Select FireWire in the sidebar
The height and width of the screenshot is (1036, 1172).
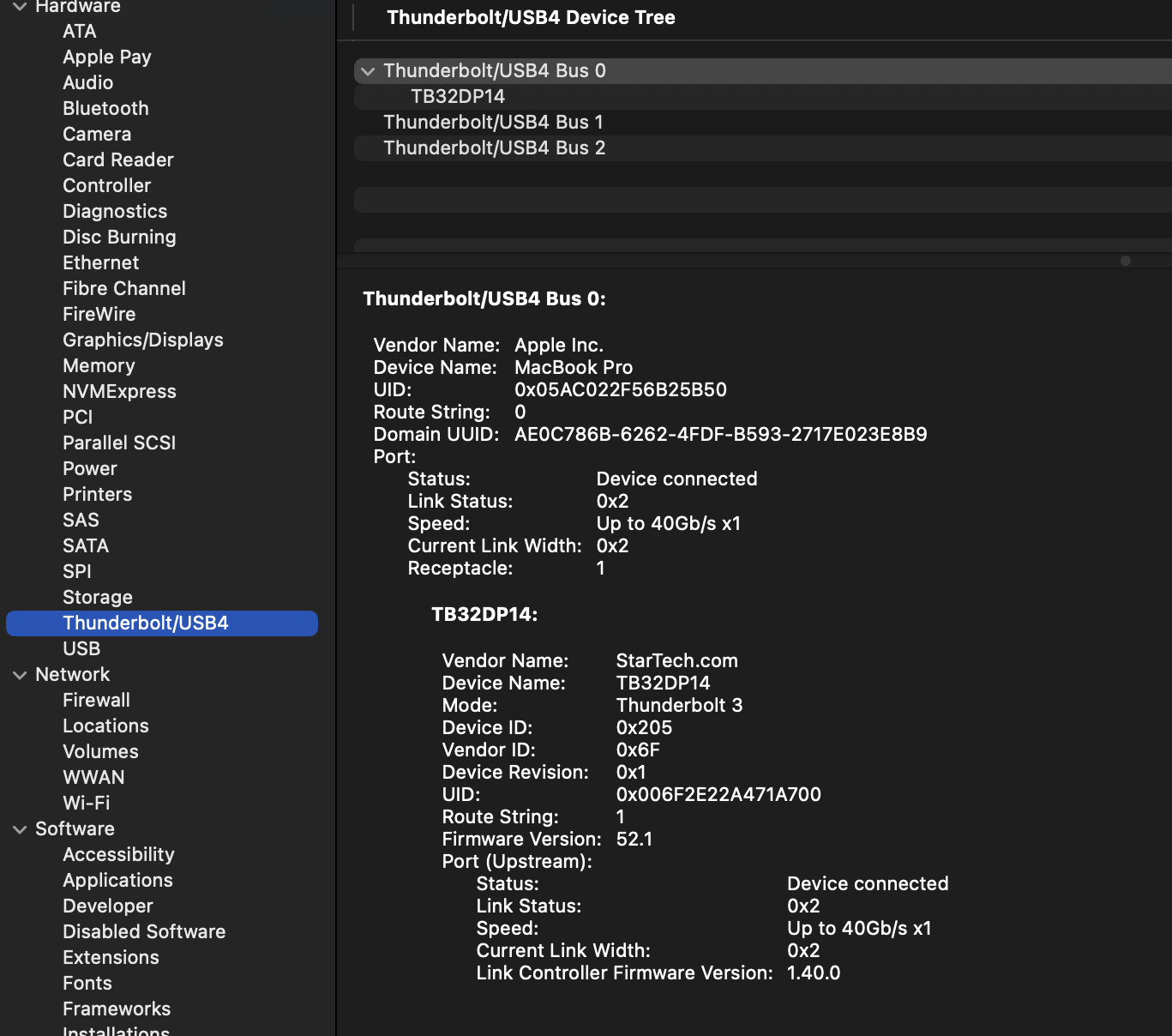click(99, 315)
